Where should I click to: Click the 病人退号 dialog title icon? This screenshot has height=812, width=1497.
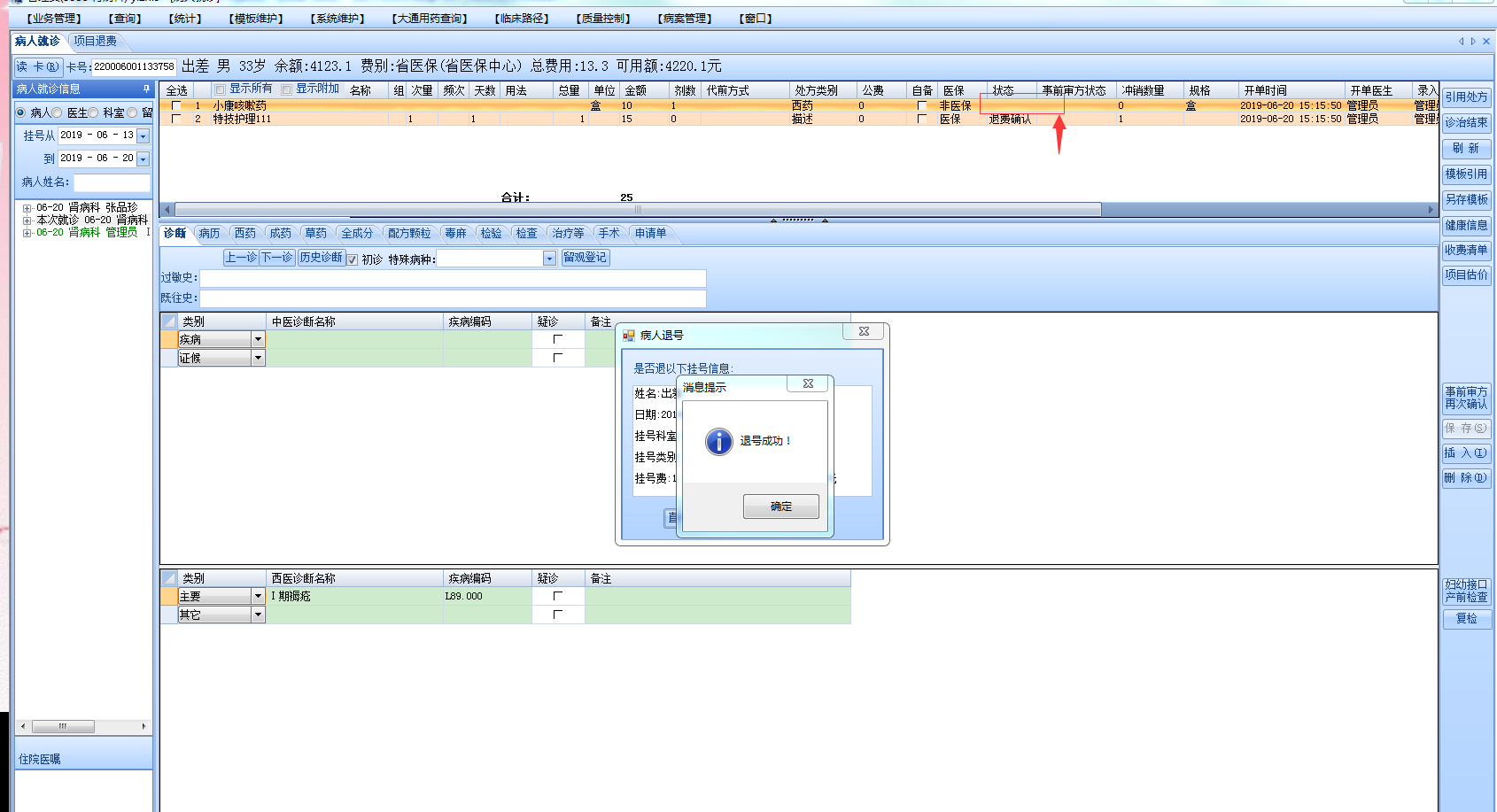click(x=629, y=335)
